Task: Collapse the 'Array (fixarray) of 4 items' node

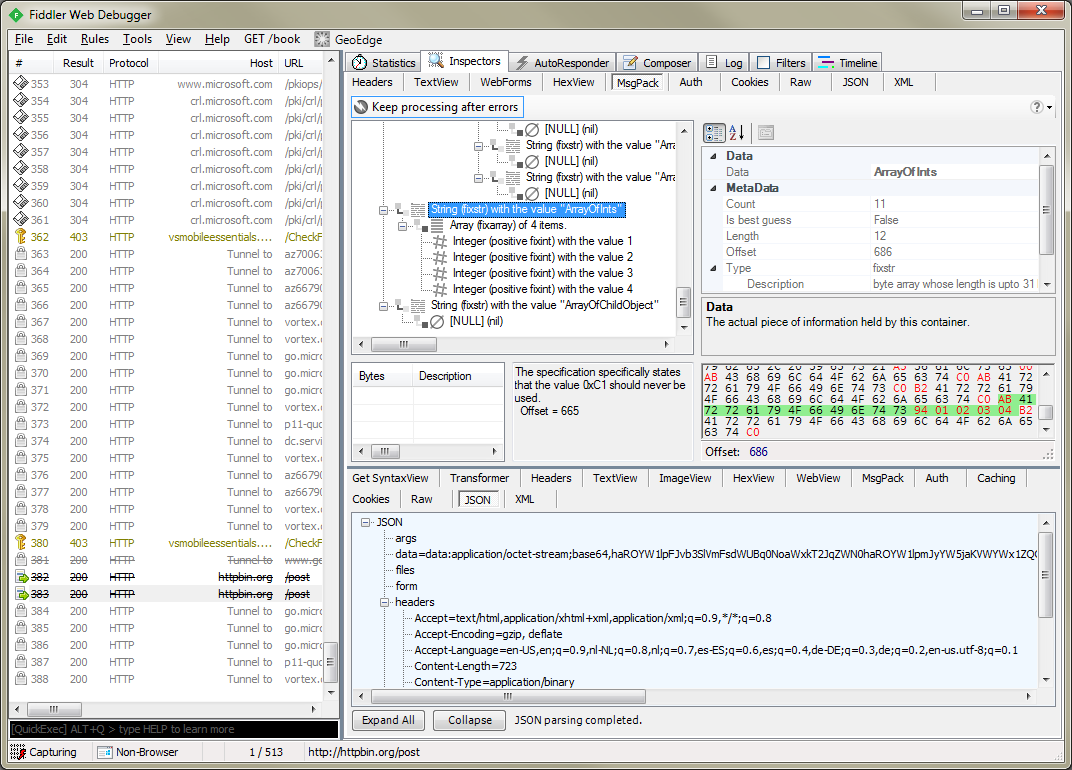Action: 403,226
